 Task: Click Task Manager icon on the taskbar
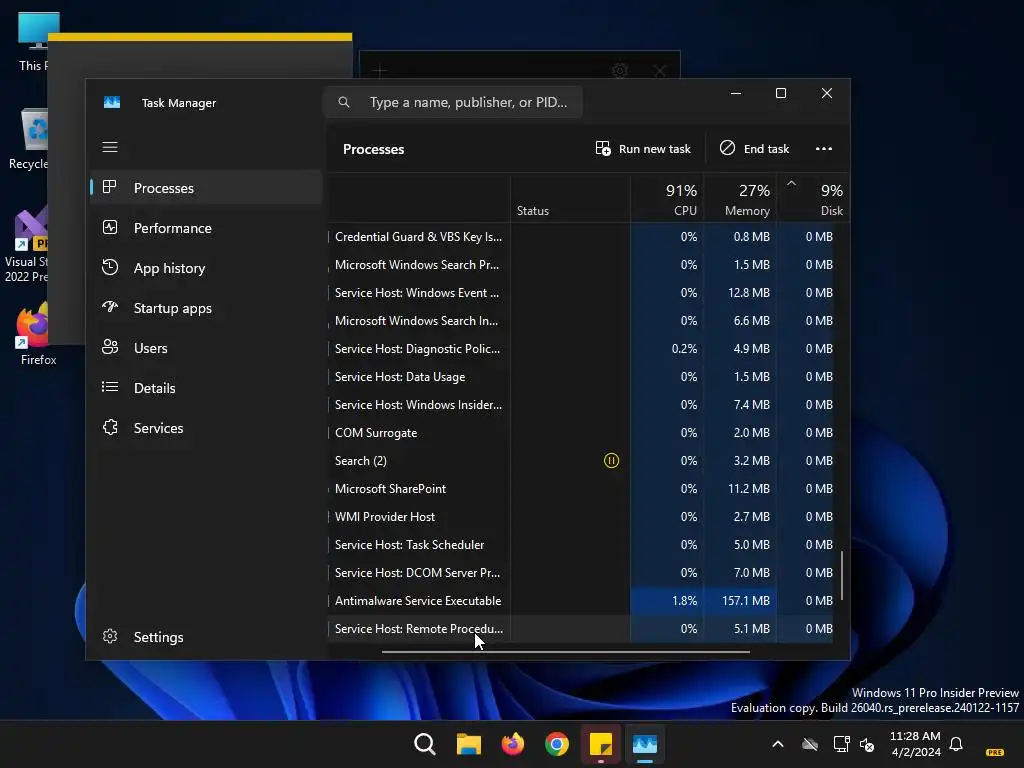[x=645, y=744]
